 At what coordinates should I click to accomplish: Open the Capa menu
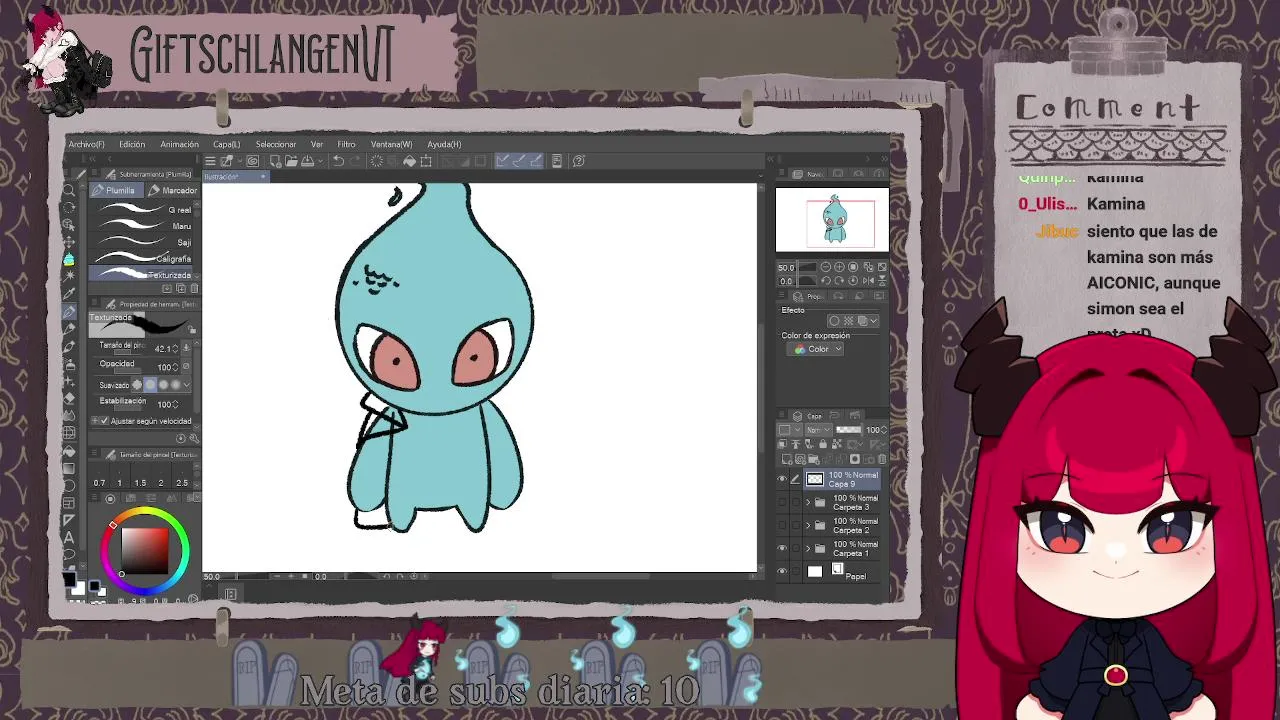coord(226,144)
